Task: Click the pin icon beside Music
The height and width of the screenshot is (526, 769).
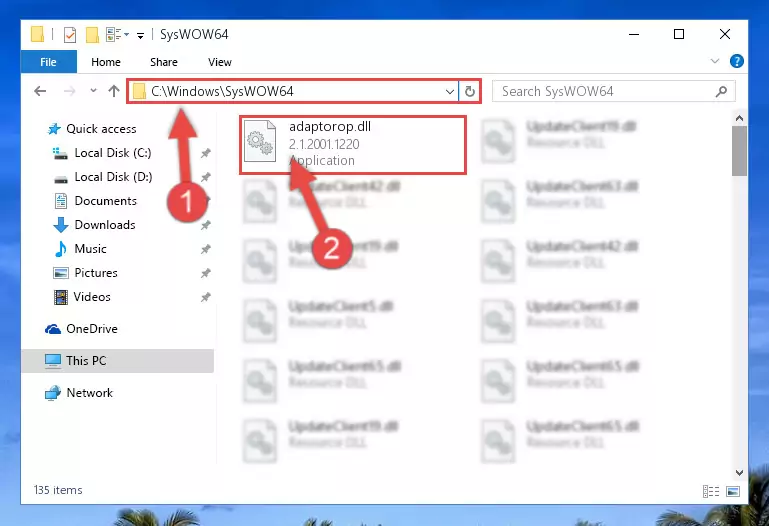Action: click(x=205, y=249)
